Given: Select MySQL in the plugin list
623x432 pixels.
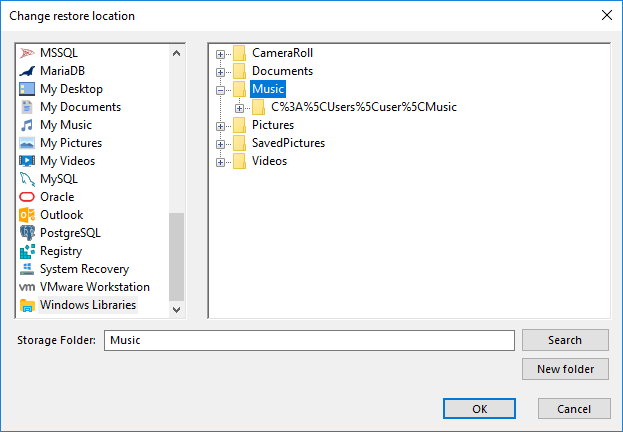Looking at the screenshot, I should point(59,179).
